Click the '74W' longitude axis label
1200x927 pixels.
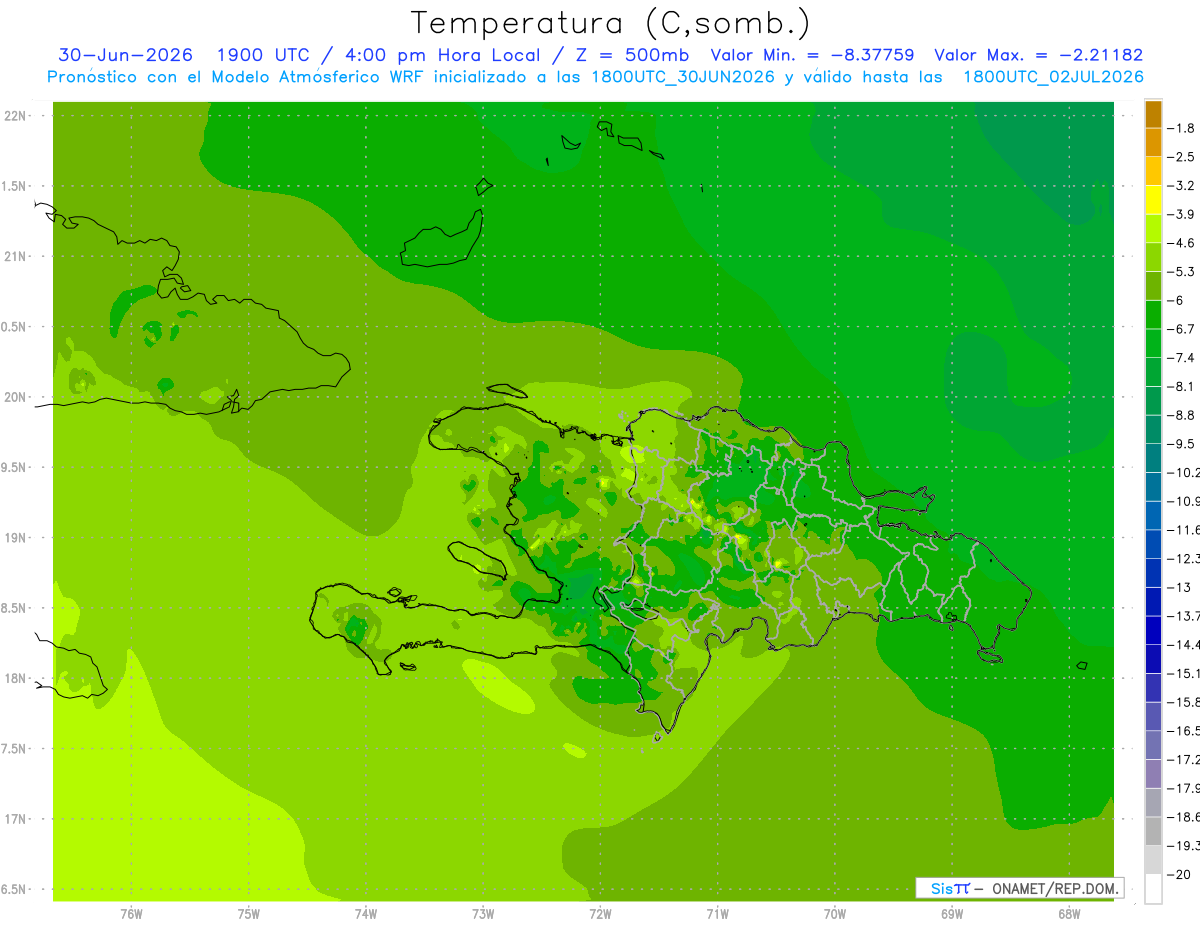pos(366,914)
